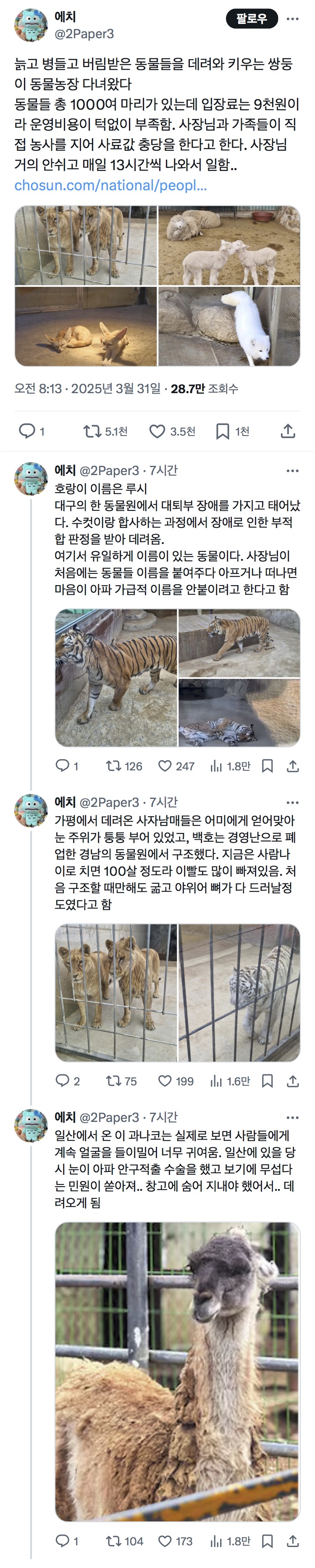Share the main tweet
Image resolution: width=315 pixels, height=1568 pixels.
coord(288,431)
